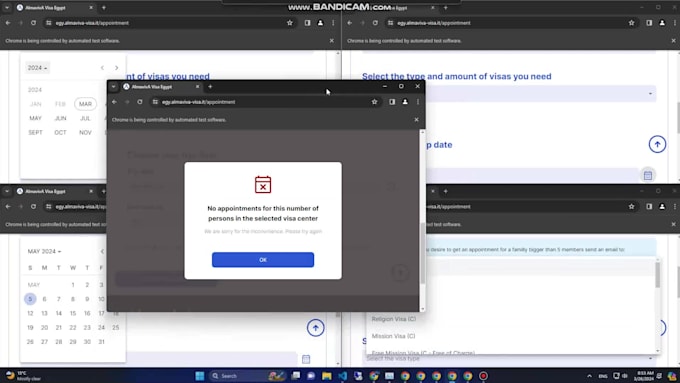Dismiss automation infobar in front window
680x383 pixels.
(416, 120)
